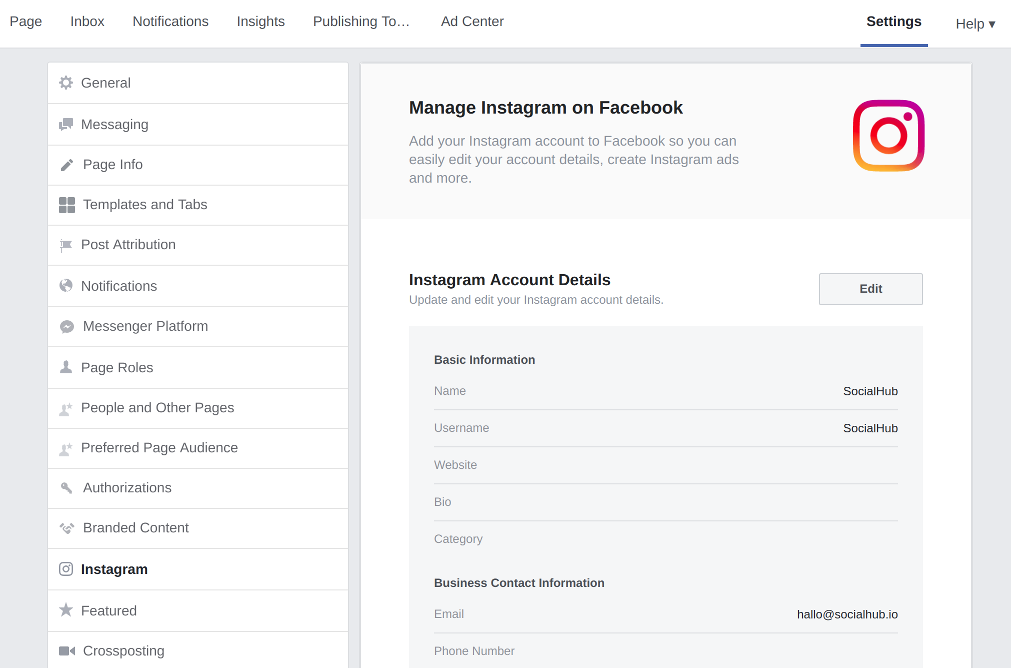Click the Page Info pencil icon
Screen dimensions: 1011x668
coord(67,165)
